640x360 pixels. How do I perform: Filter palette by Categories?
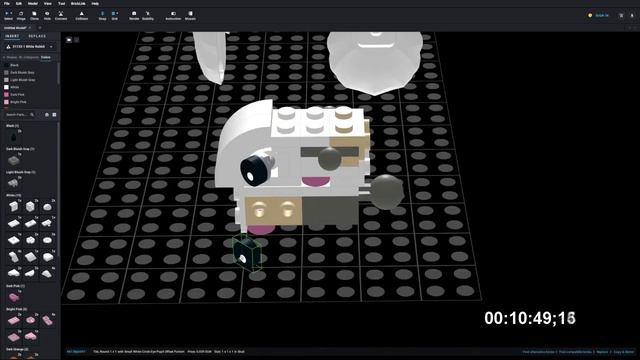point(30,58)
